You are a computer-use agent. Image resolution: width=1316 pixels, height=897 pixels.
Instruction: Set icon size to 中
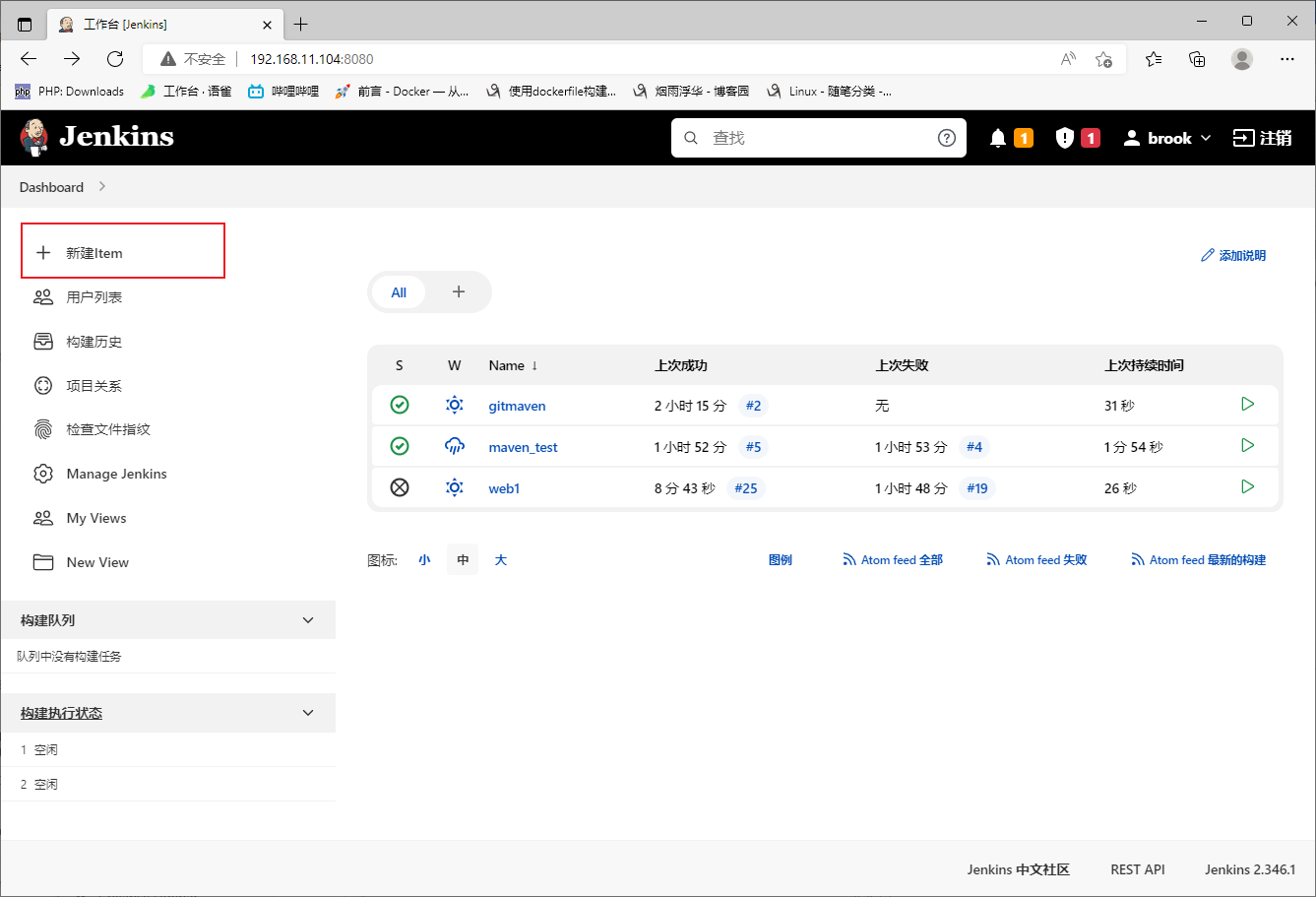(x=463, y=560)
